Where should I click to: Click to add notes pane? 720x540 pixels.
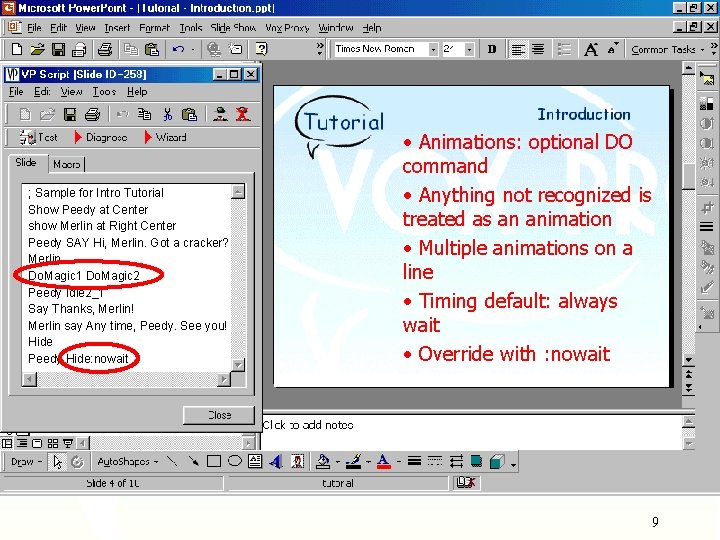pos(472,431)
